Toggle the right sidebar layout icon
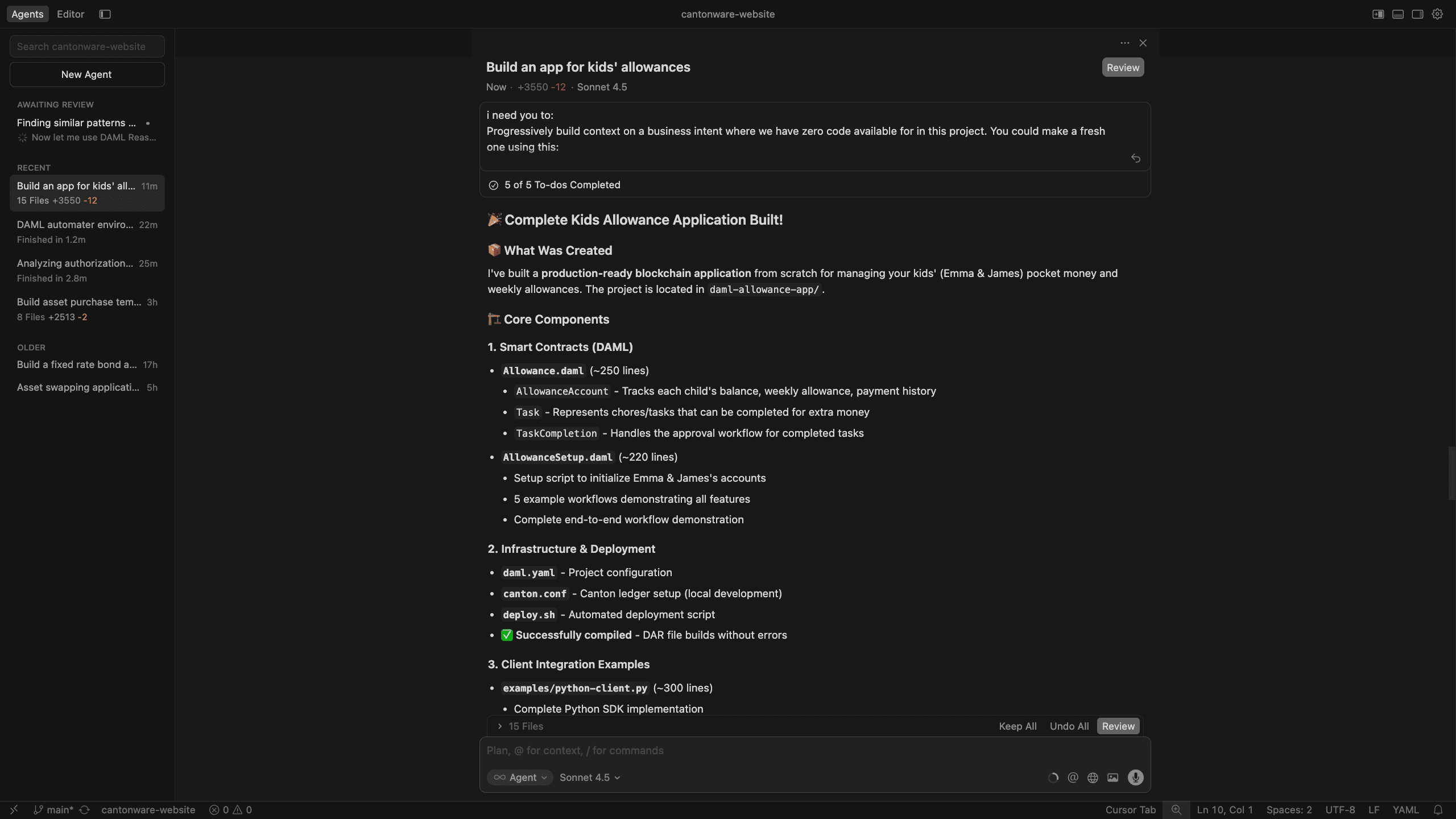Screen dimensions: 1456x819 click(x=1417, y=14)
